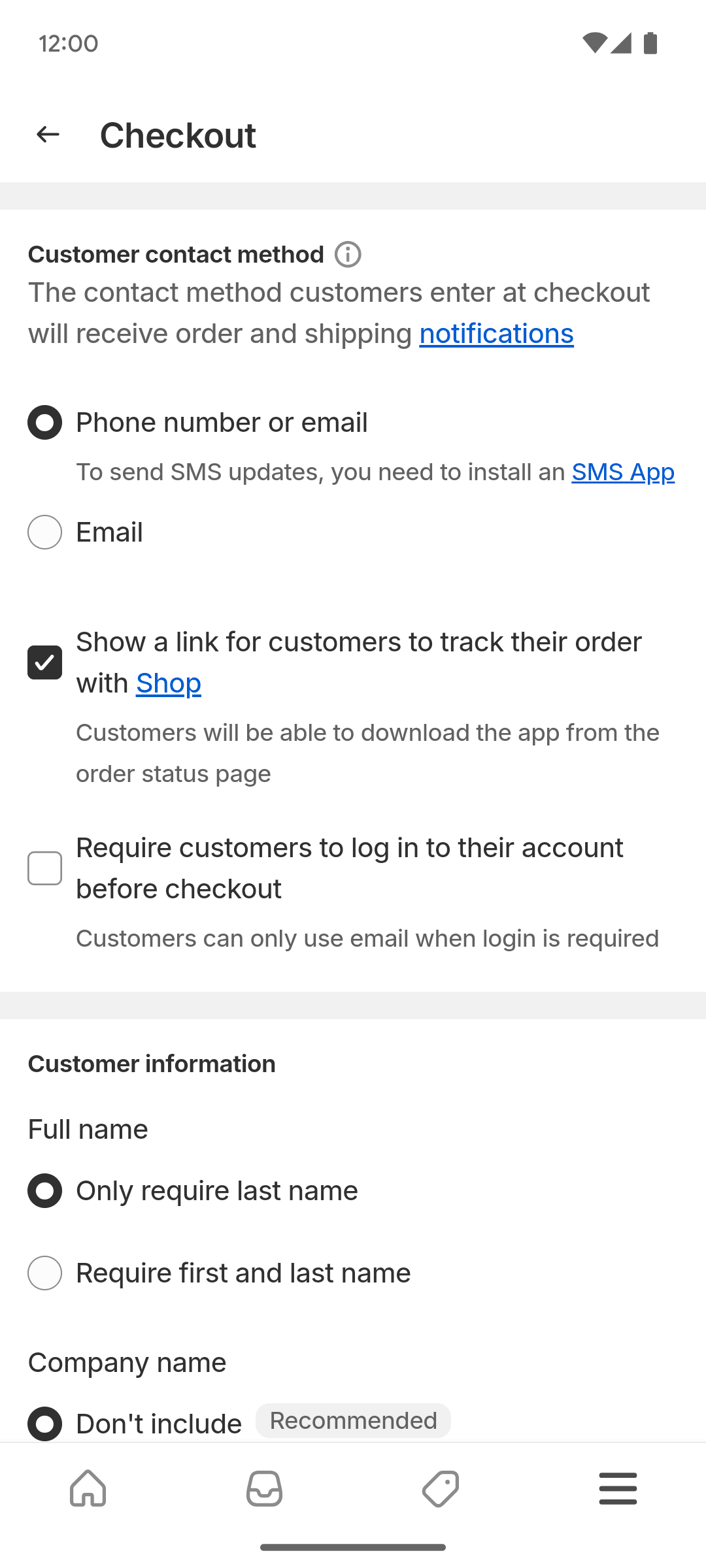Tap the Recommended badge beside Don't include

pos(353,1421)
